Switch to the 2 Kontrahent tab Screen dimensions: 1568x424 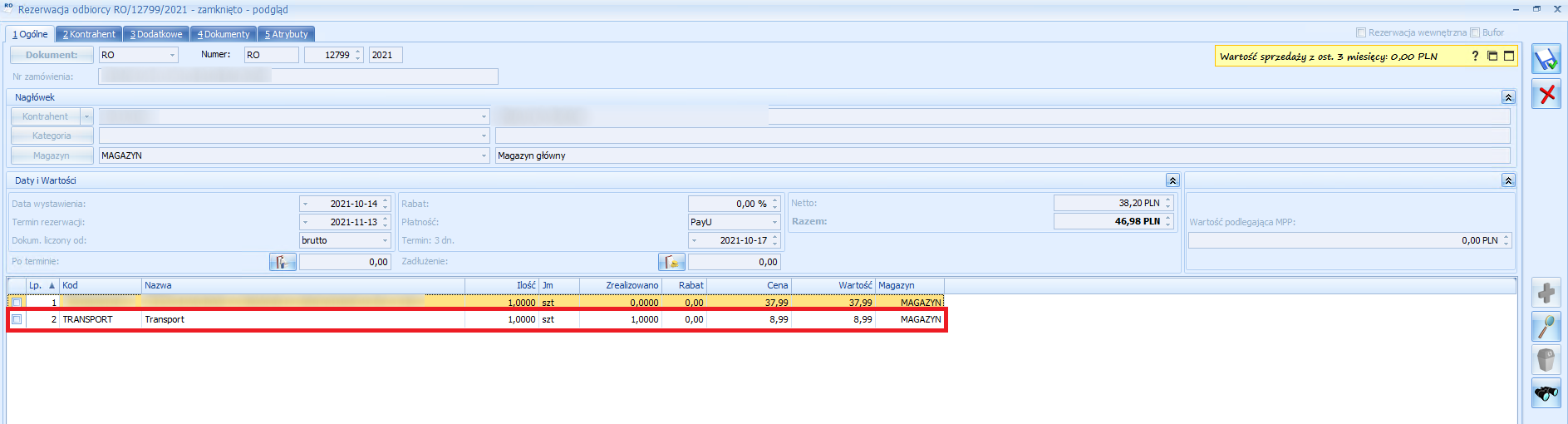[89, 34]
